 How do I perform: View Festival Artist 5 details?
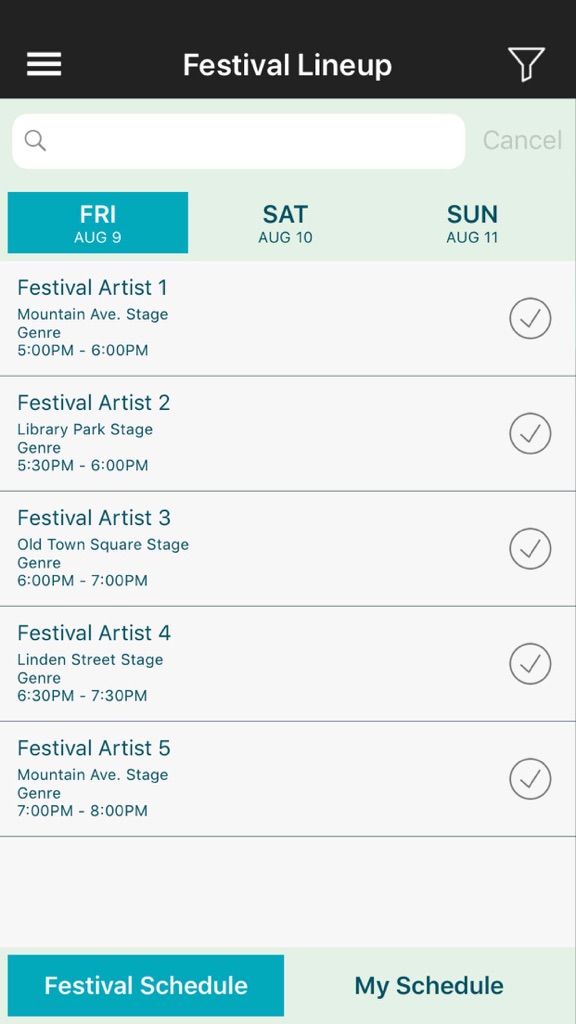(x=288, y=779)
